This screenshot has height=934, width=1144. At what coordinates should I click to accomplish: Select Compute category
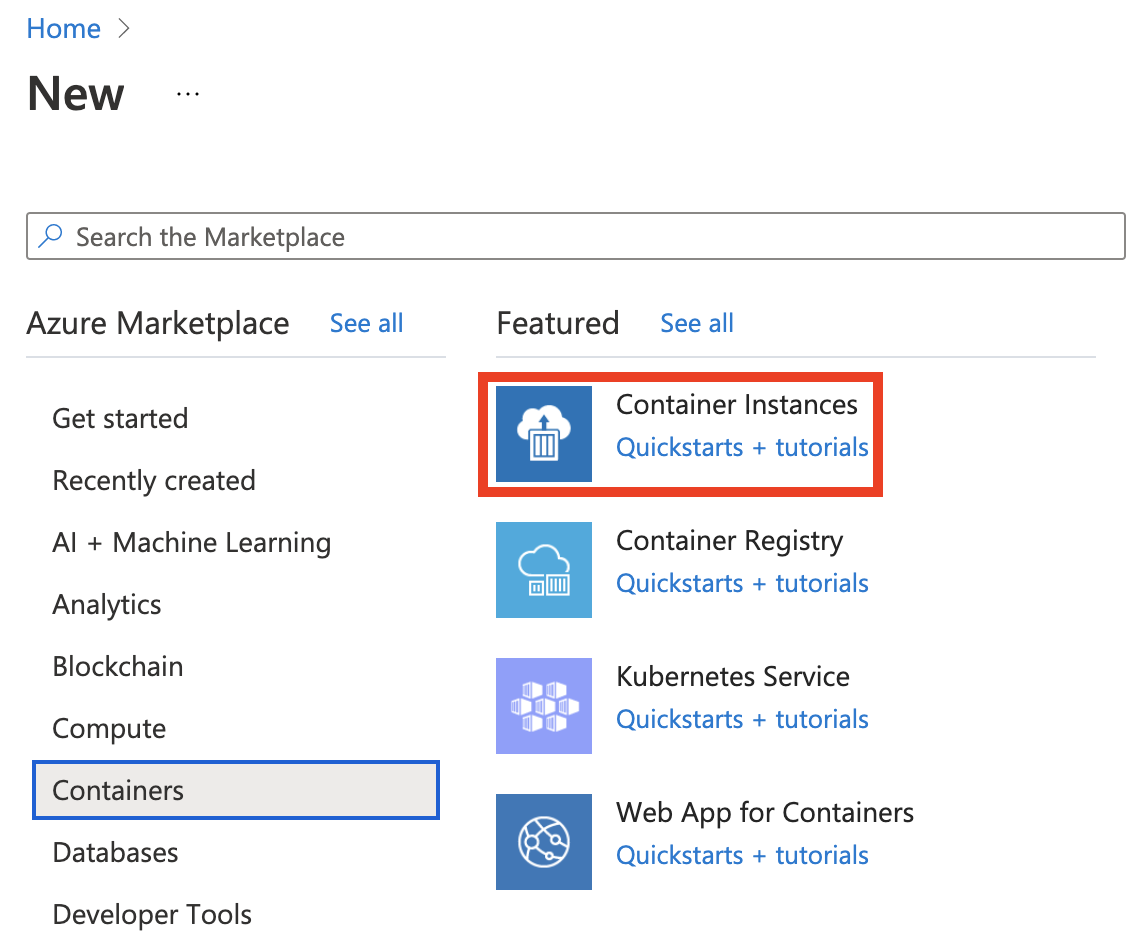(109, 729)
